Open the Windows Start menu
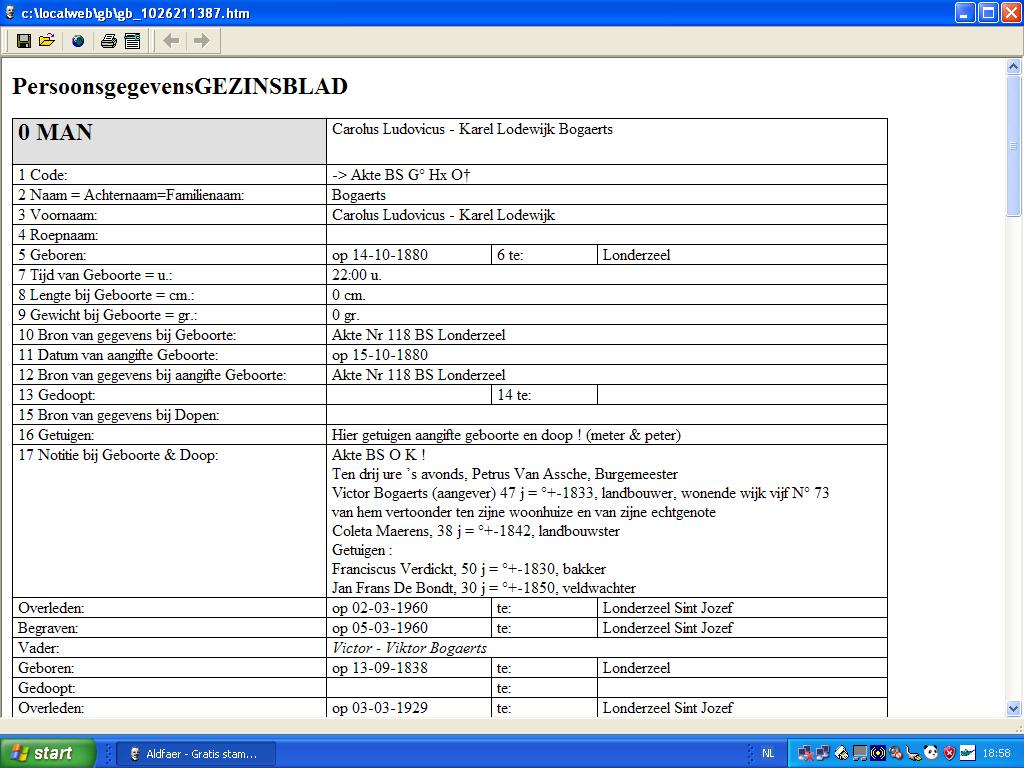 [x=47, y=754]
